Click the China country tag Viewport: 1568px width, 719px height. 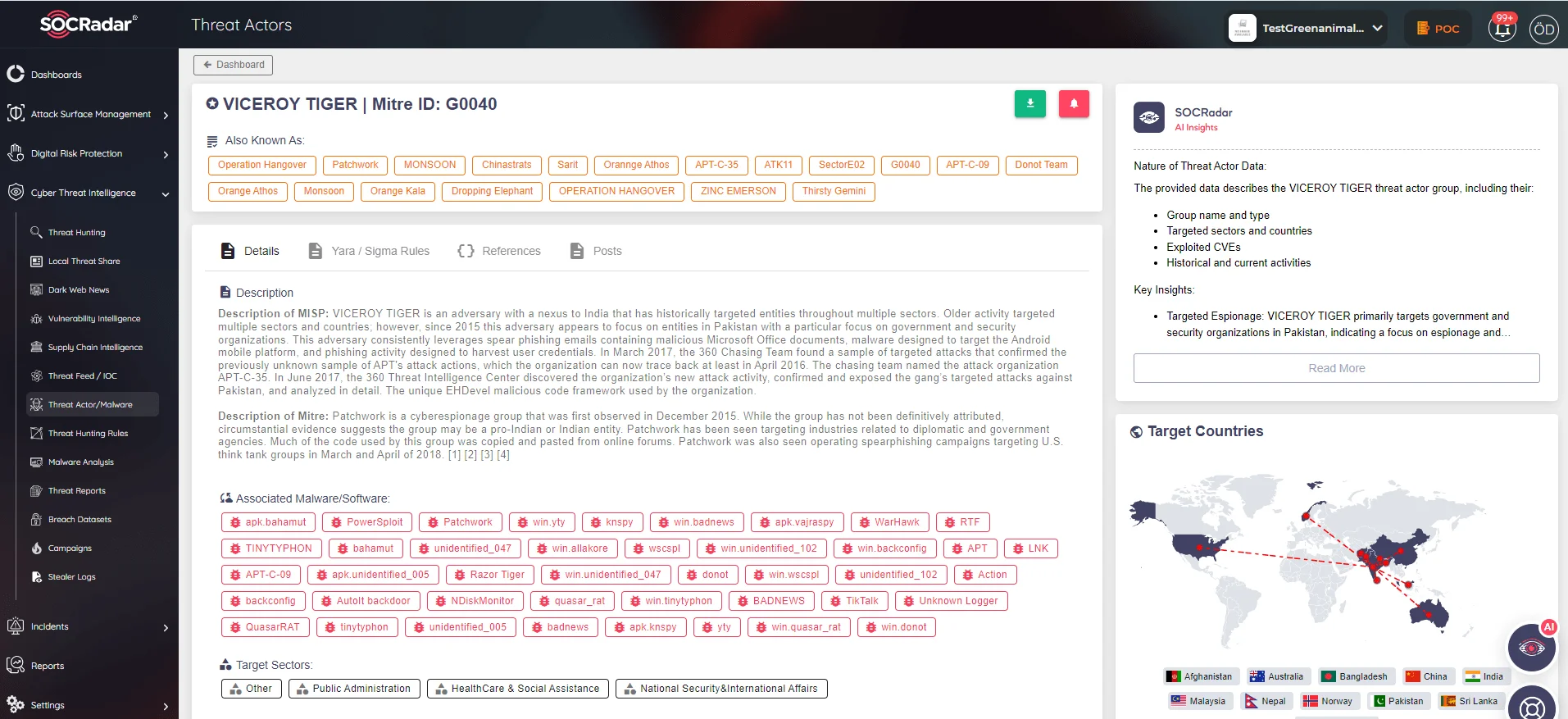pos(1428,676)
